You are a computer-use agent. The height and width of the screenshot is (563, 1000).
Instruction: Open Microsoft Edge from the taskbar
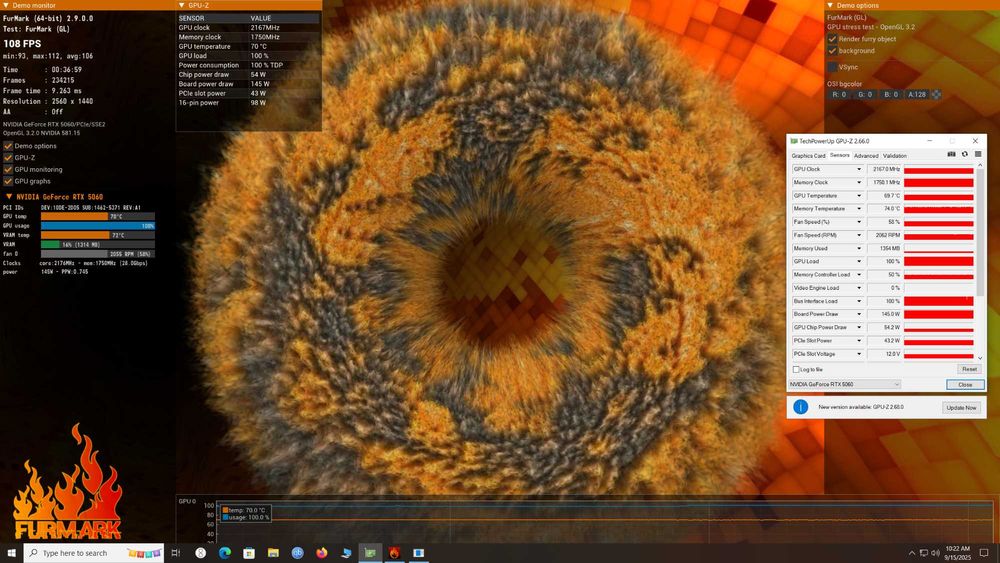tap(224, 553)
